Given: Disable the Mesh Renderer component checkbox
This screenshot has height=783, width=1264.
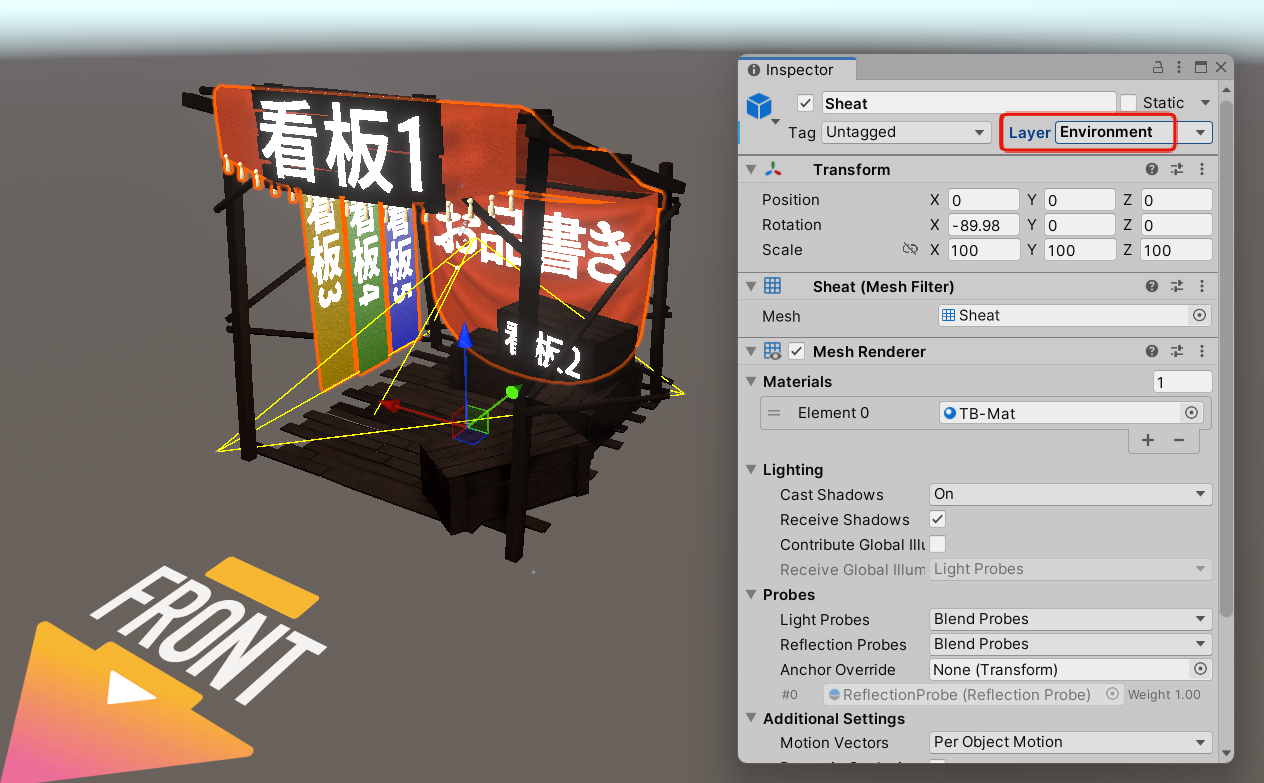Looking at the screenshot, I should pos(797,351).
